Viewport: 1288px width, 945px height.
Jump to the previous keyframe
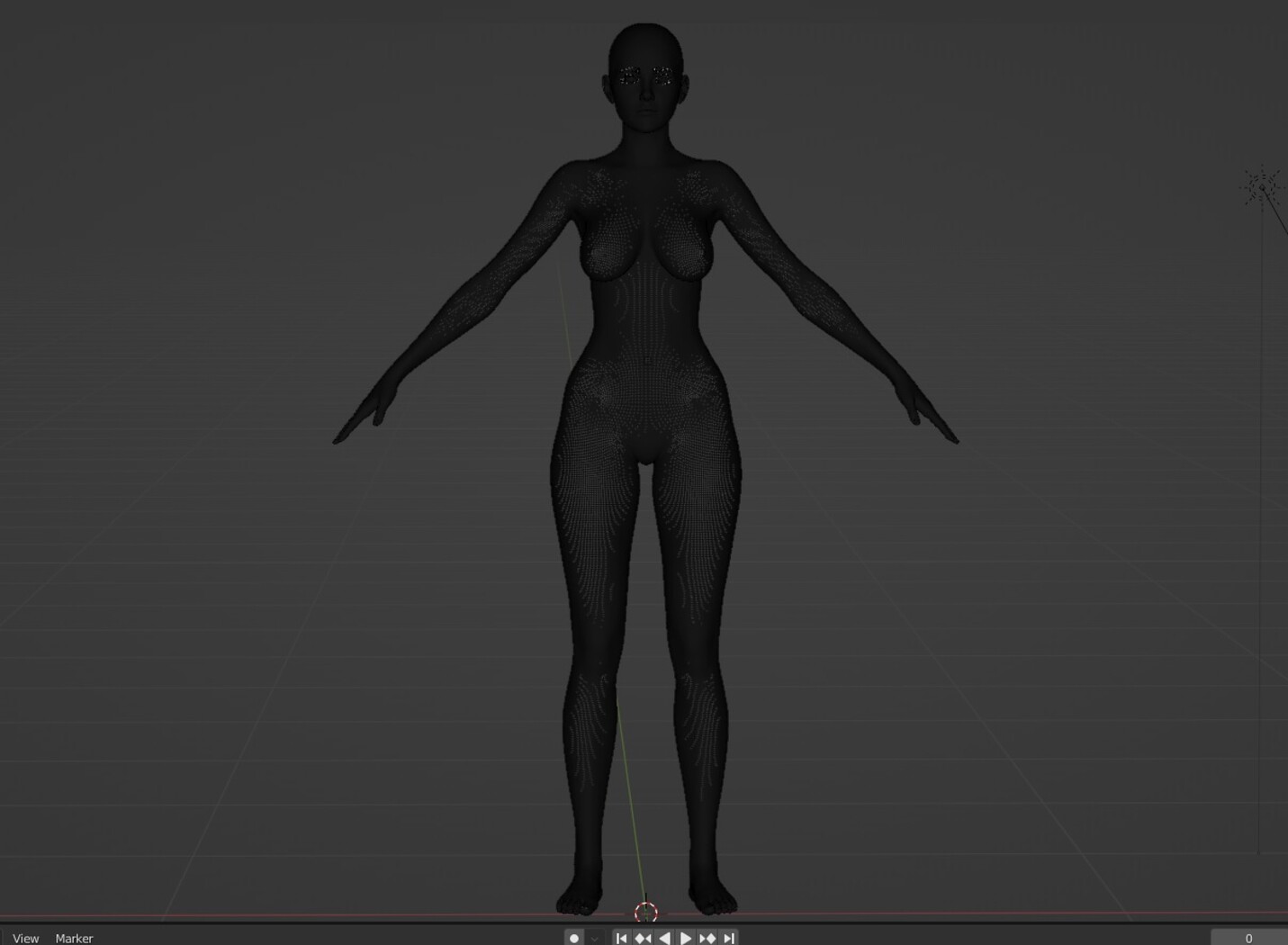[643, 938]
